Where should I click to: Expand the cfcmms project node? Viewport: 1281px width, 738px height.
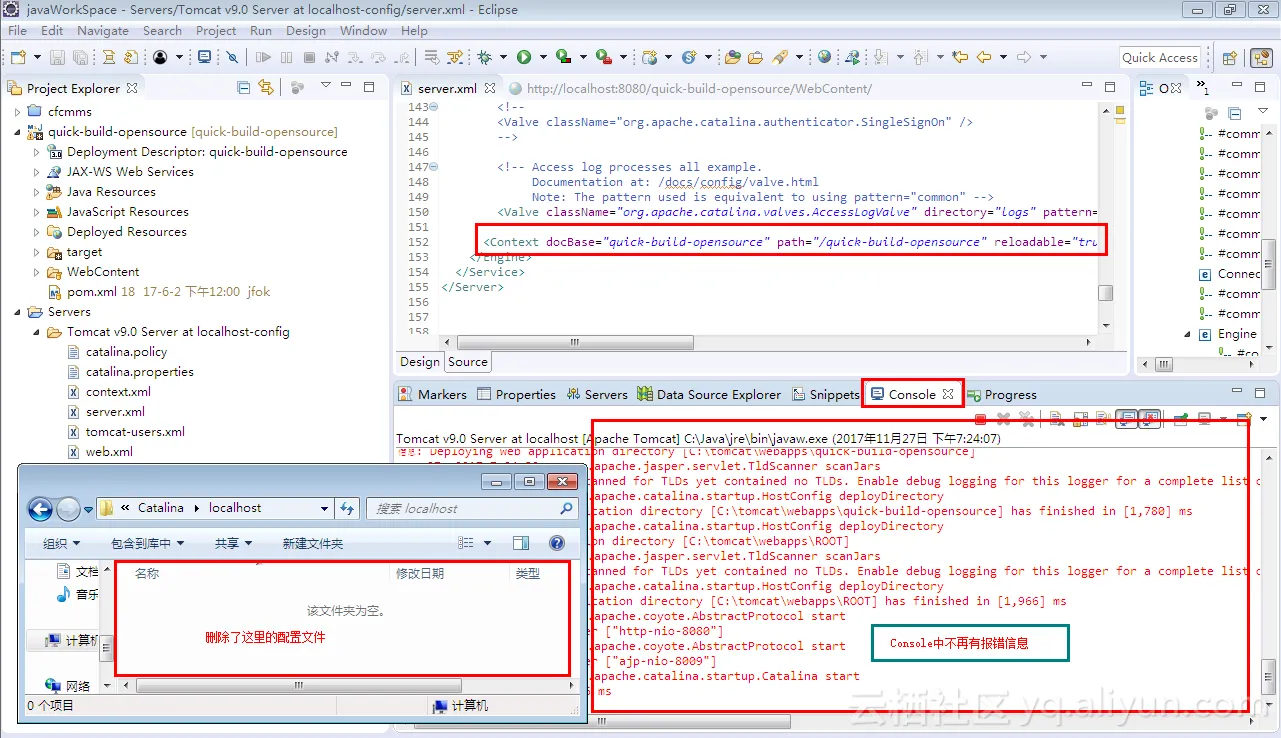[x=17, y=112]
